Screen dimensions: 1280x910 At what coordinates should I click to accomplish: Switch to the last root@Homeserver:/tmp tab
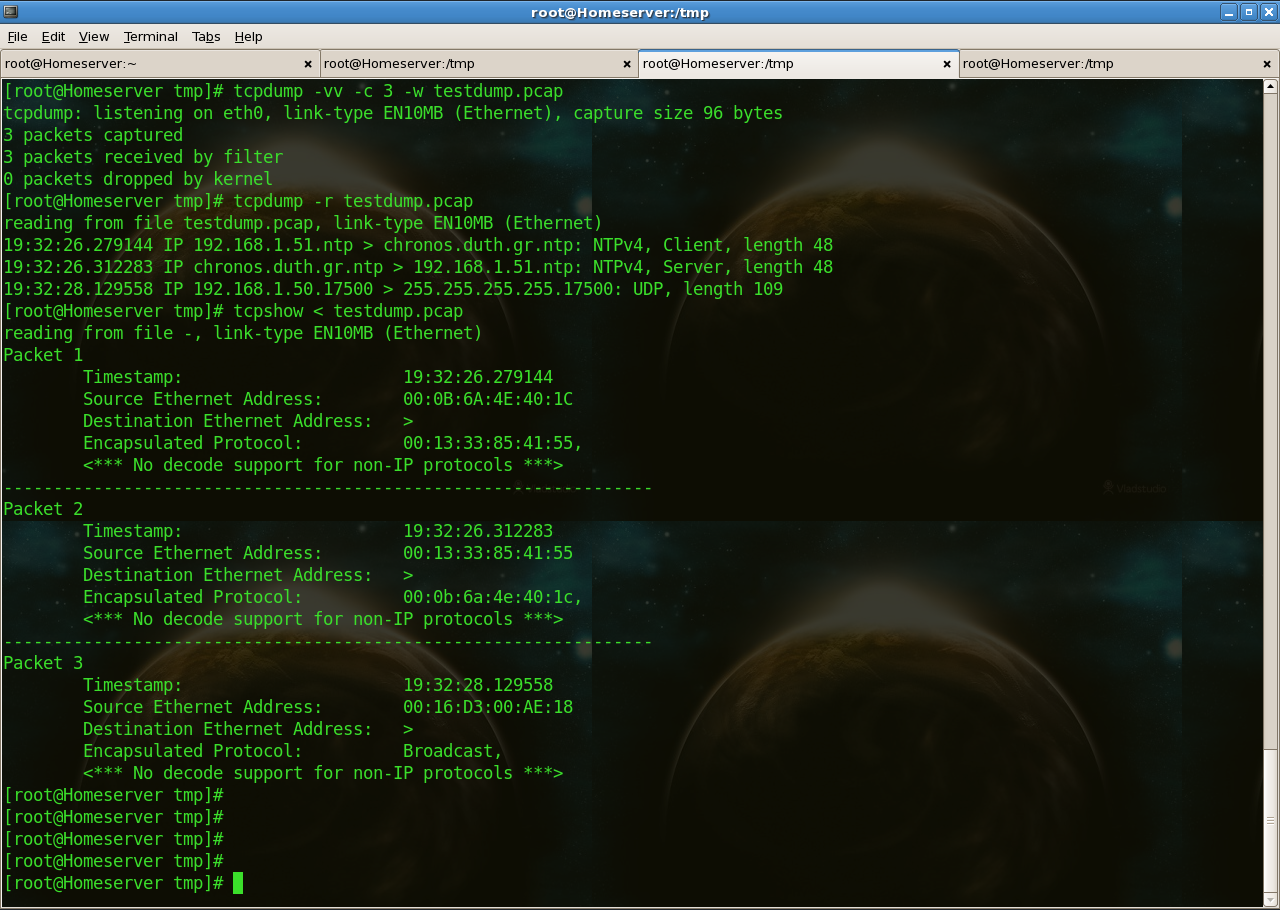pyautogui.click(x=1119, y=63)
